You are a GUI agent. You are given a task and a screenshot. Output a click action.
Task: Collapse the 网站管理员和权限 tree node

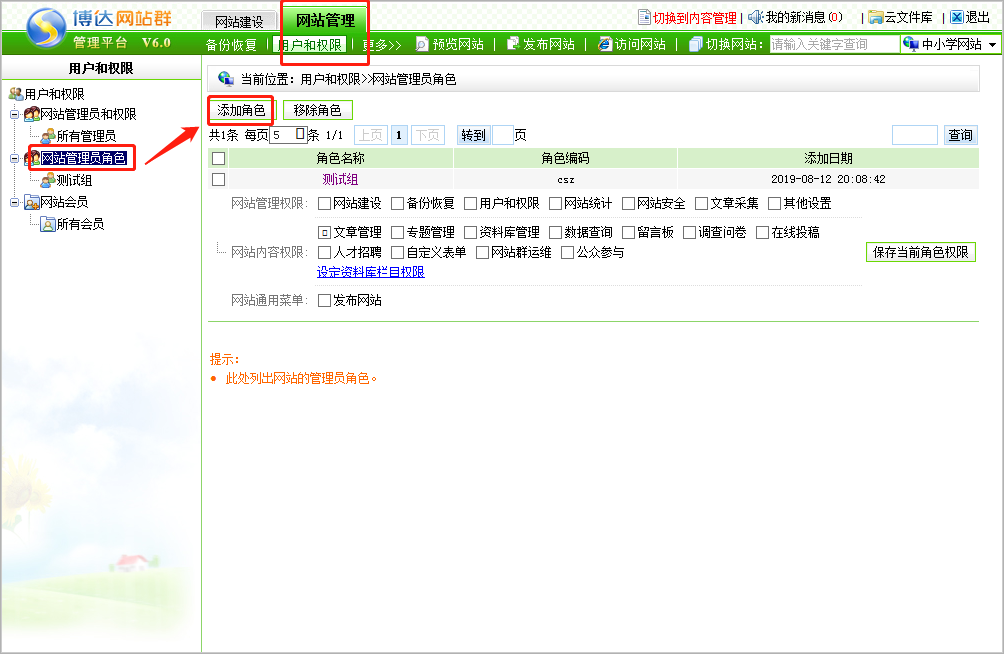(14, 114)
